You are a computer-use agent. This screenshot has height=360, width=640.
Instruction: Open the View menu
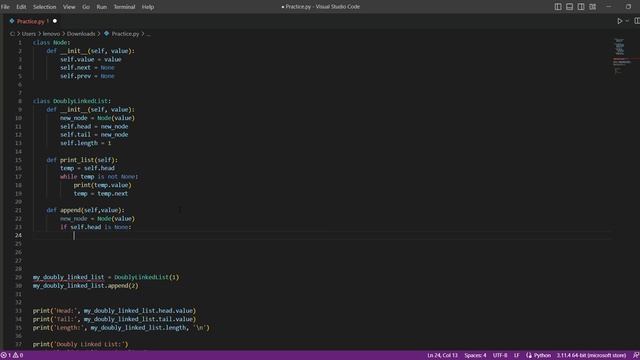[x=69, y=7]
